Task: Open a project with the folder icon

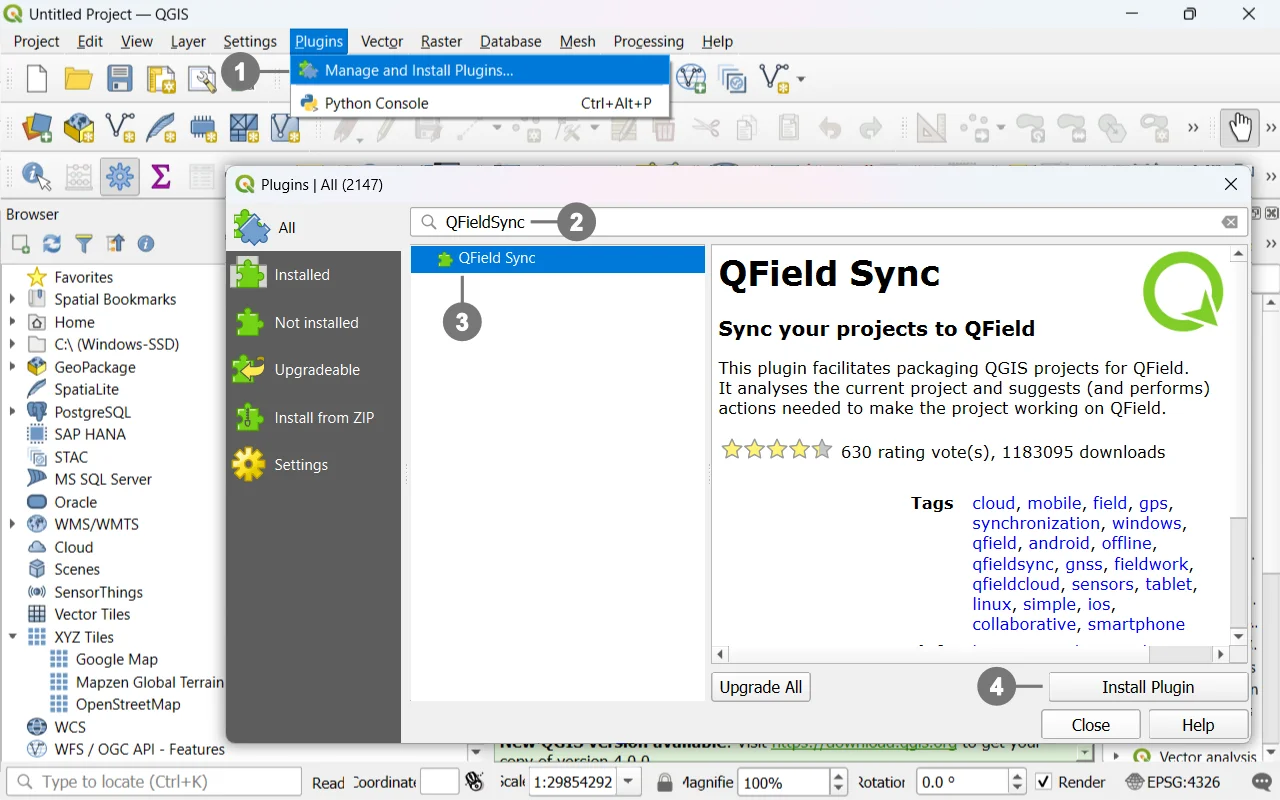Action: coord(78,78)
